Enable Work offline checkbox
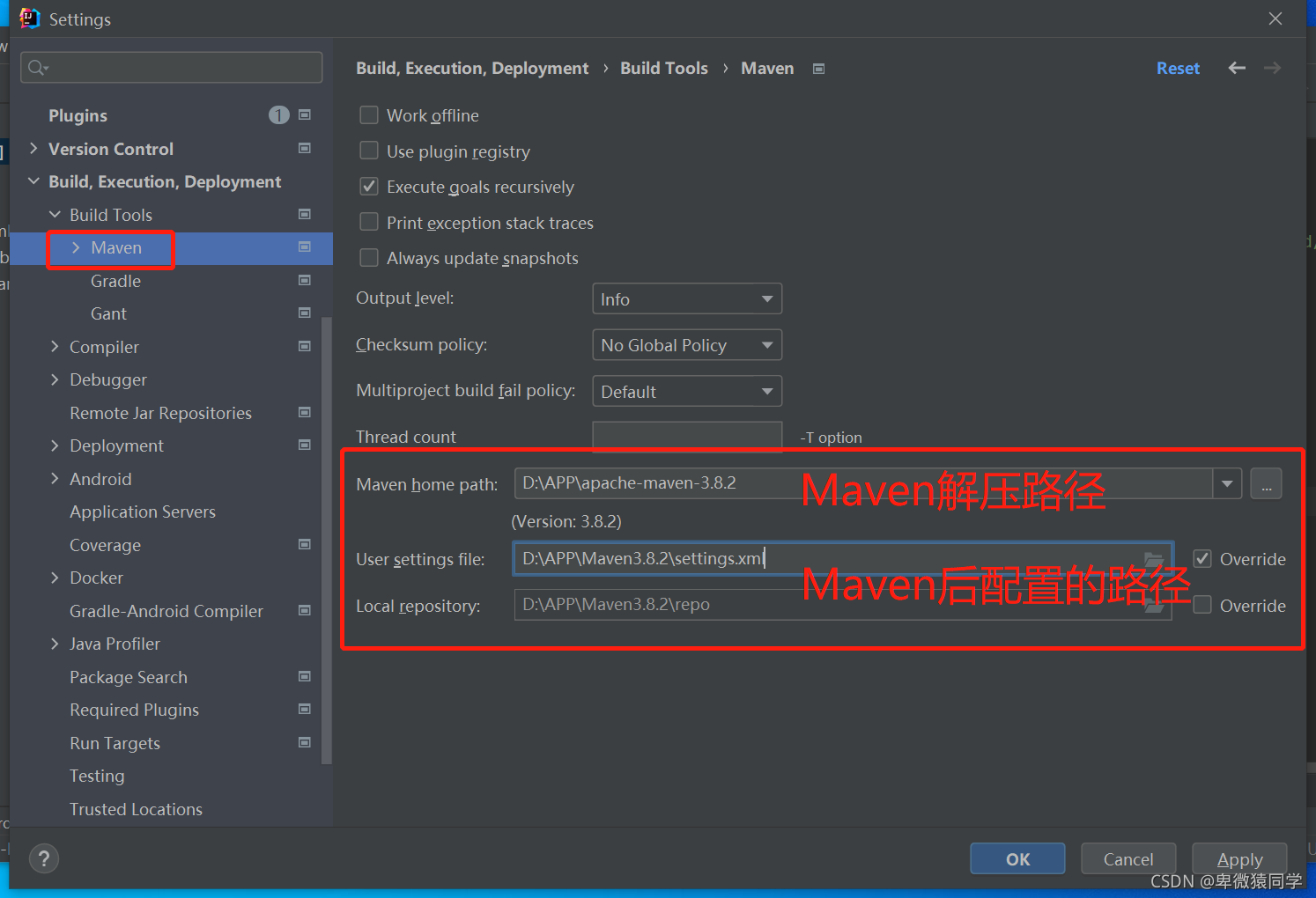1316x898 pixels. (x=369, y=115)
